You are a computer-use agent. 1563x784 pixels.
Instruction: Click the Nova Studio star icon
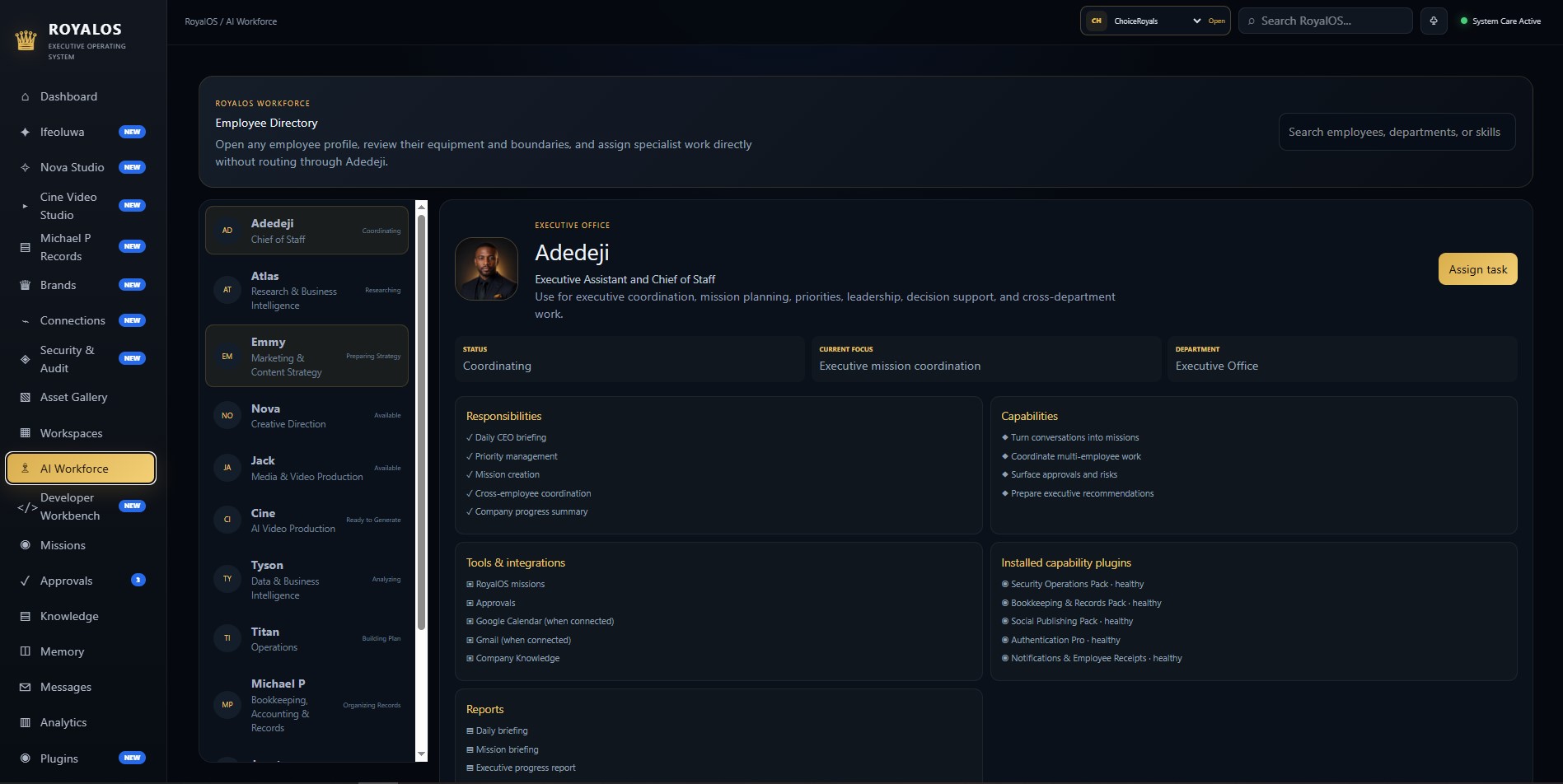25,167
